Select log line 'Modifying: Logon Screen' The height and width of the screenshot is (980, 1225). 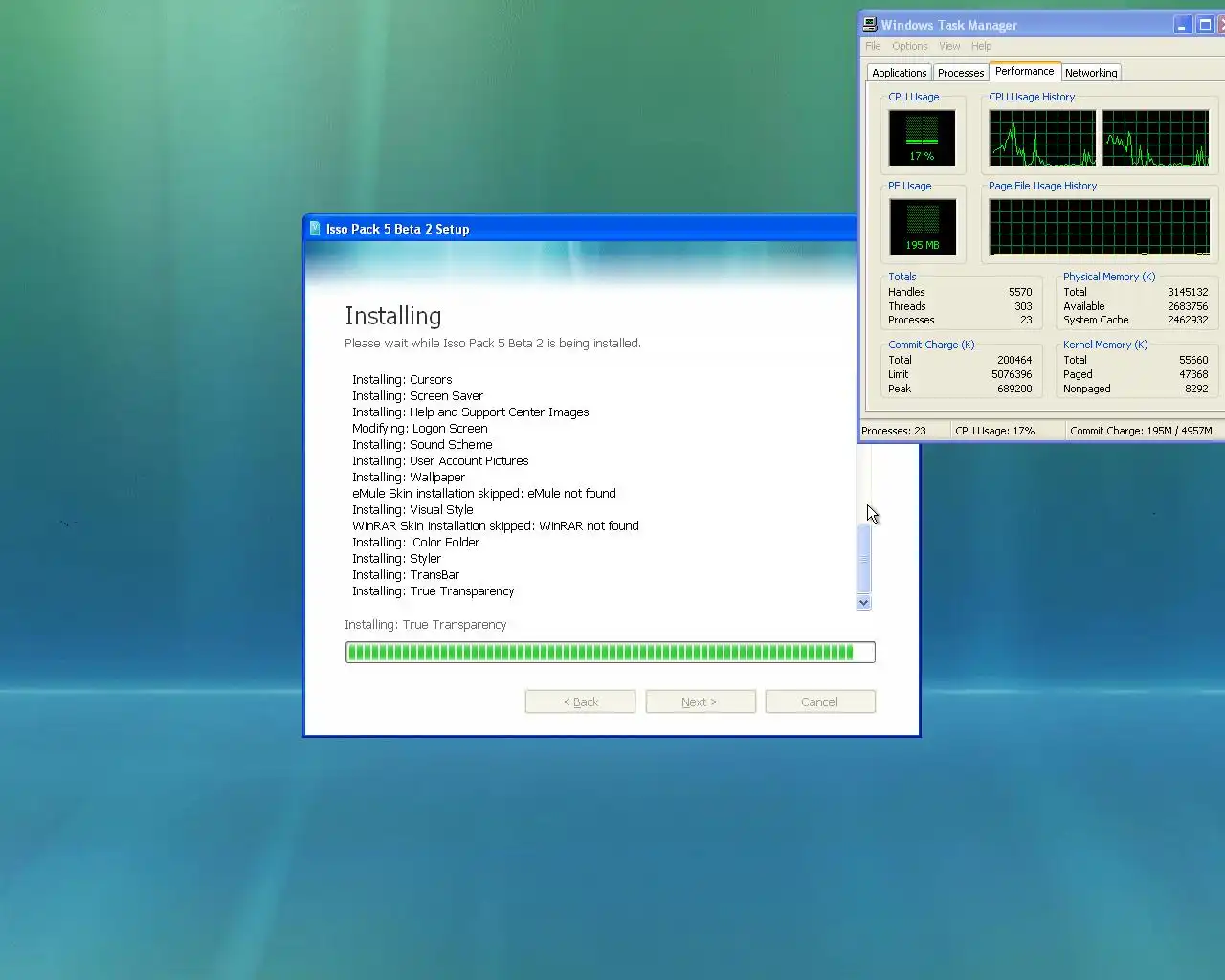pyautogui.click(x=420, y=429)
